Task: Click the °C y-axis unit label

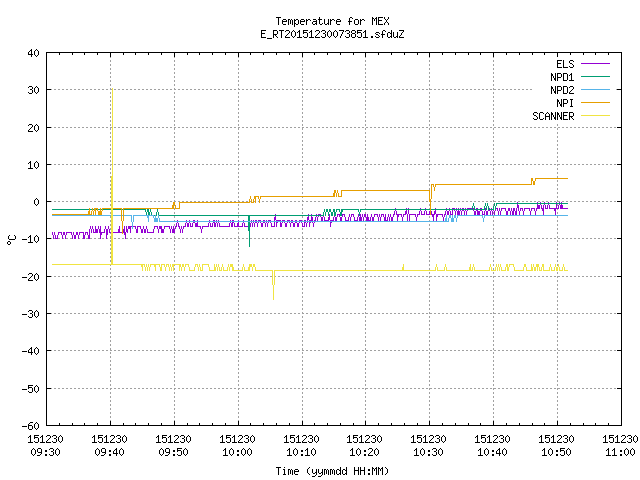Action: (11, 239)
